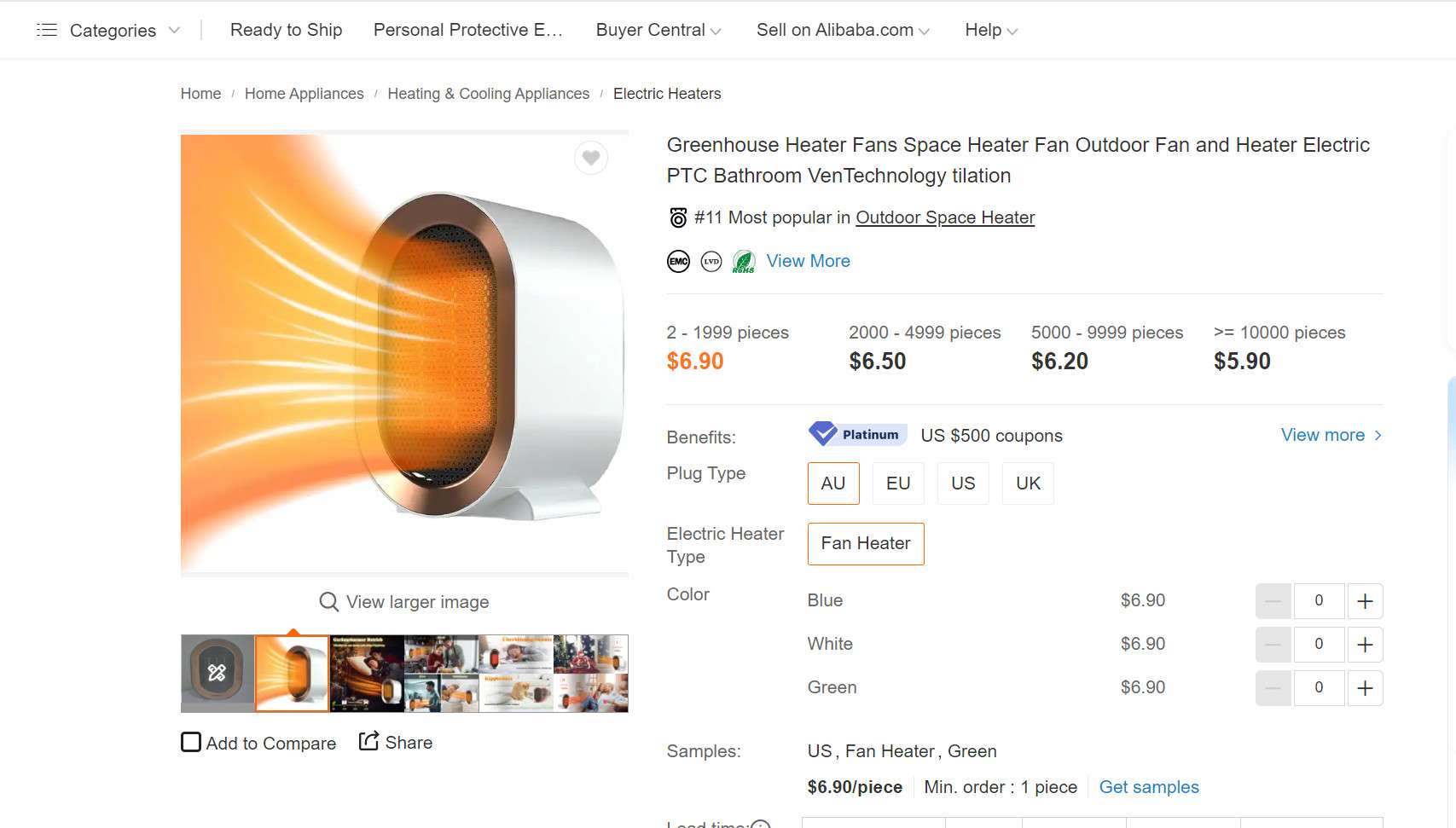Open the Outdoor Space Heater link

[x=945, y=217]
